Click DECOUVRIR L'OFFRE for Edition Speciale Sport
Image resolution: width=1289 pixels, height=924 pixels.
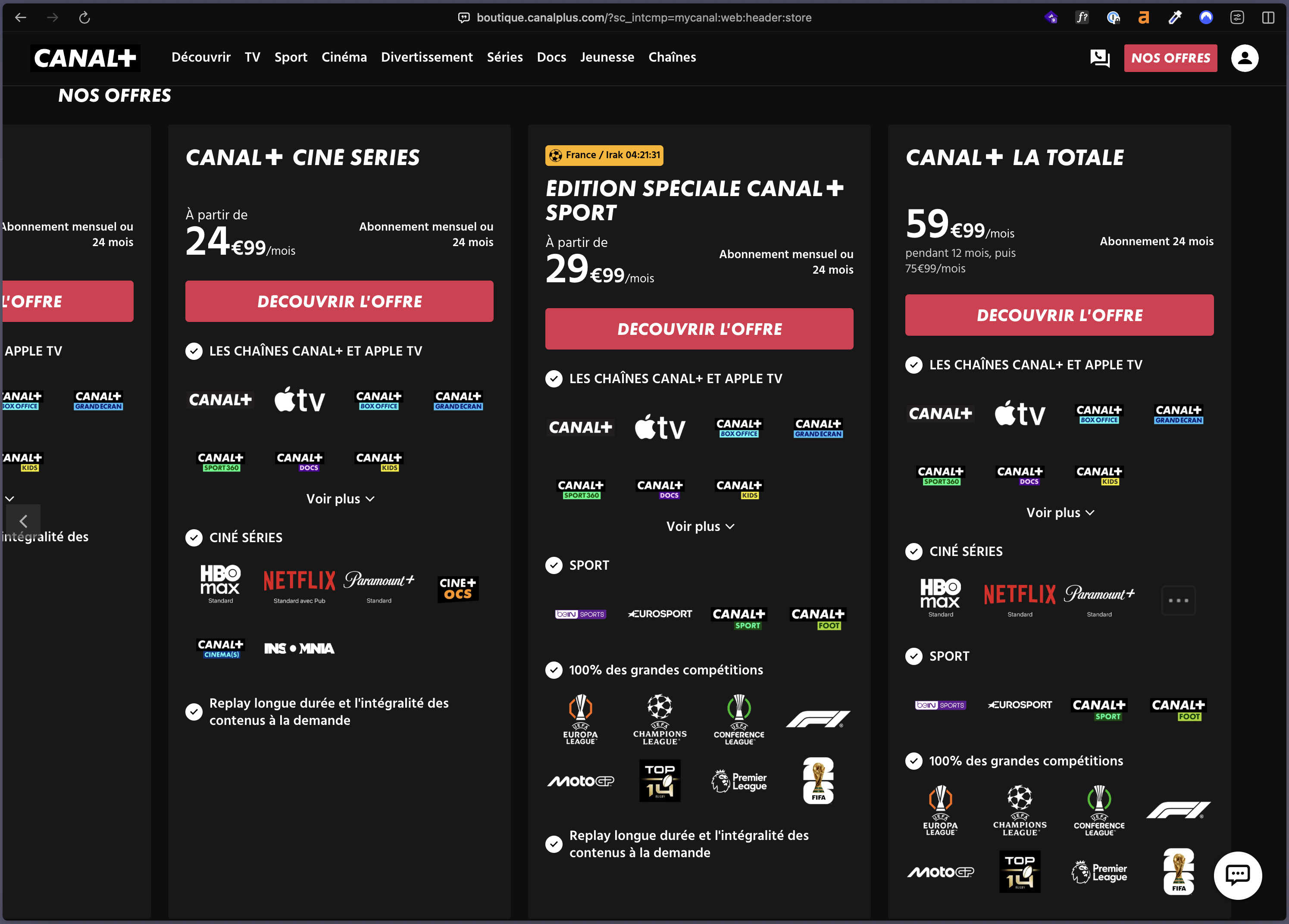[699, 329]
